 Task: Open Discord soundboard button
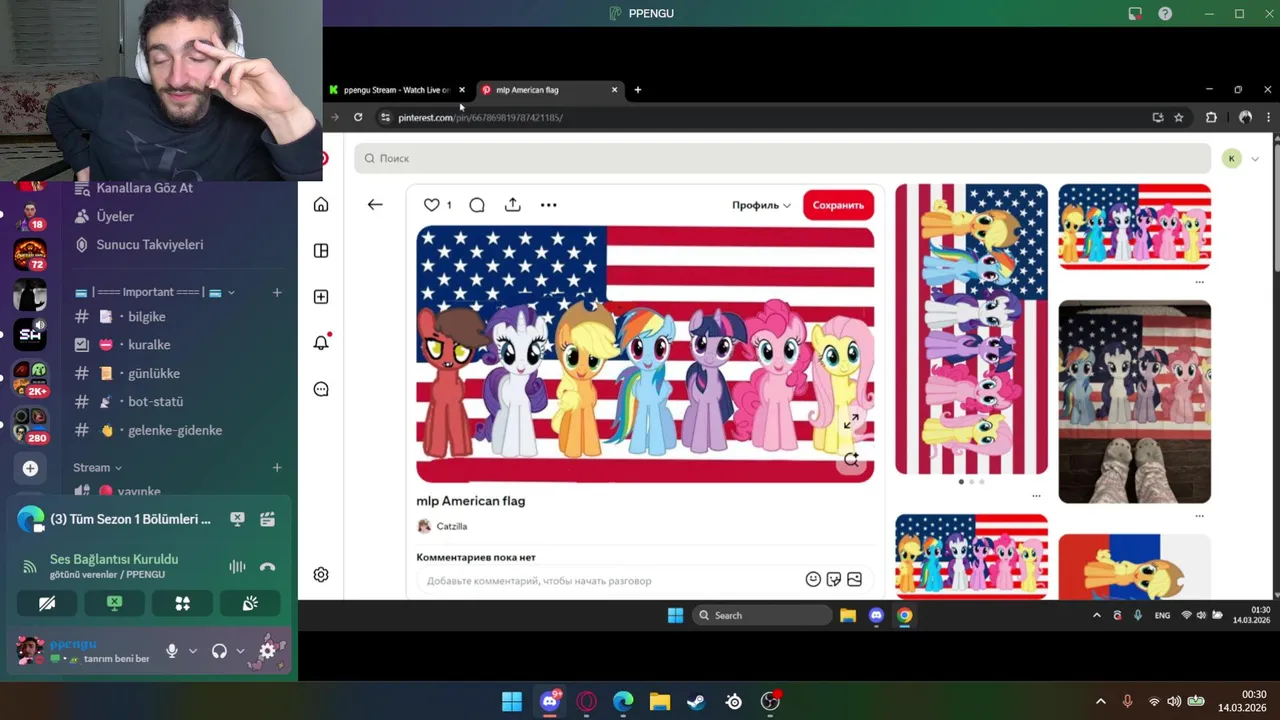(x=250, y=603)
